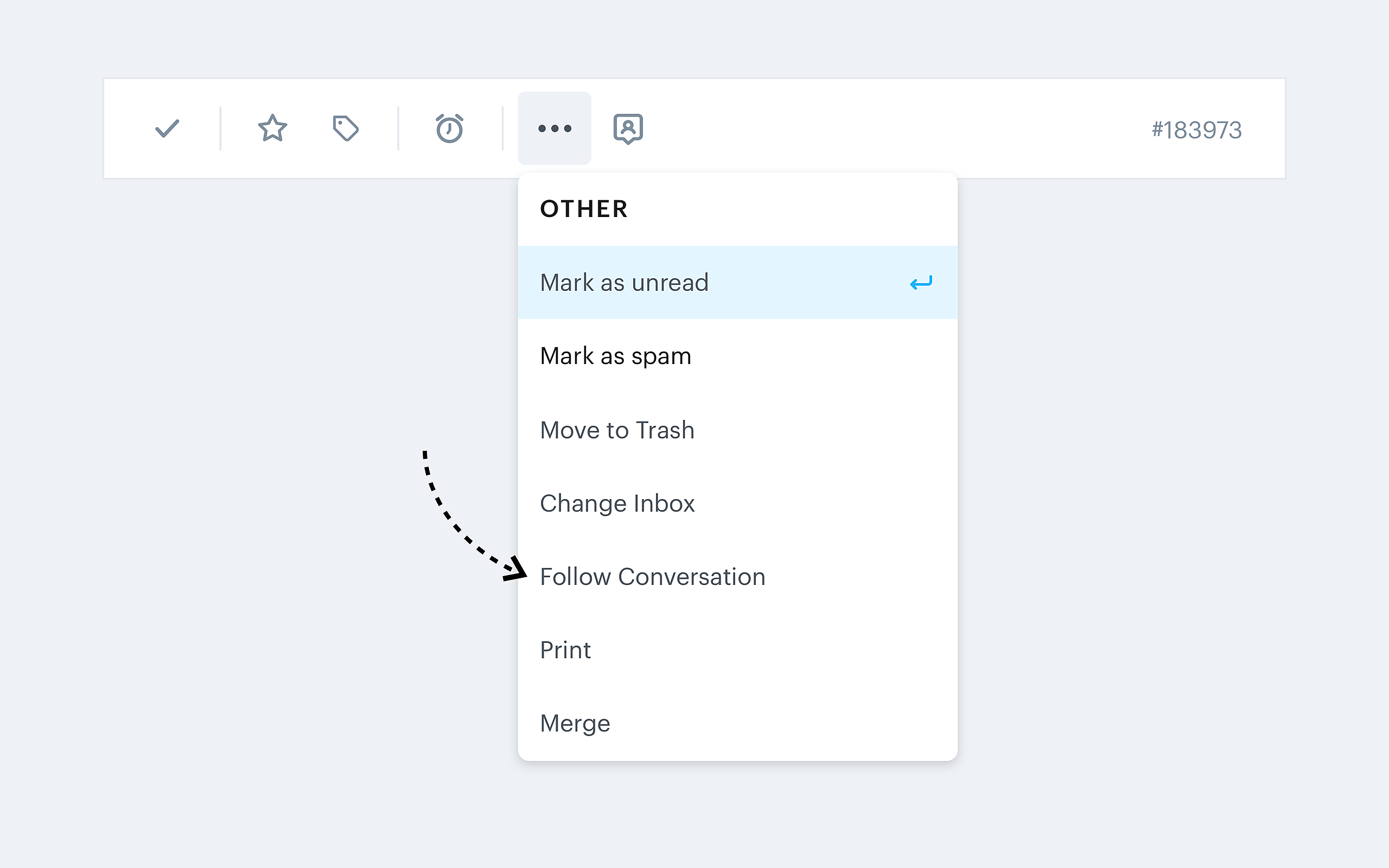Snooze the conversation with the alarm clock icon

tap(449, 129)
